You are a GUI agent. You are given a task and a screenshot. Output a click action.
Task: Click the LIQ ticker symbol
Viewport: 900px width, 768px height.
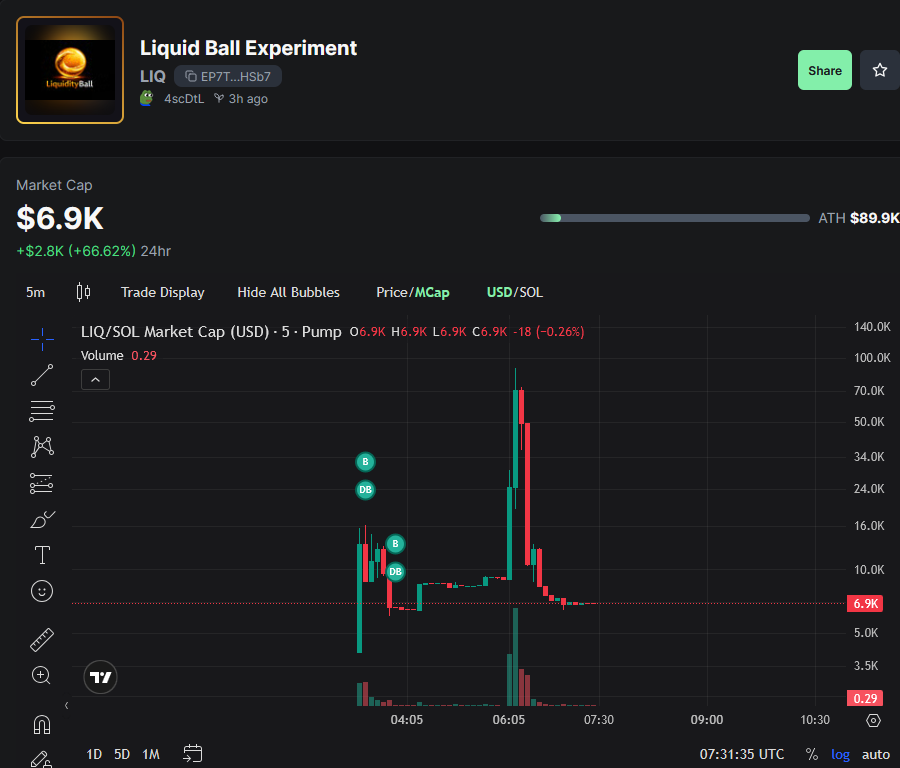point(153,76)
